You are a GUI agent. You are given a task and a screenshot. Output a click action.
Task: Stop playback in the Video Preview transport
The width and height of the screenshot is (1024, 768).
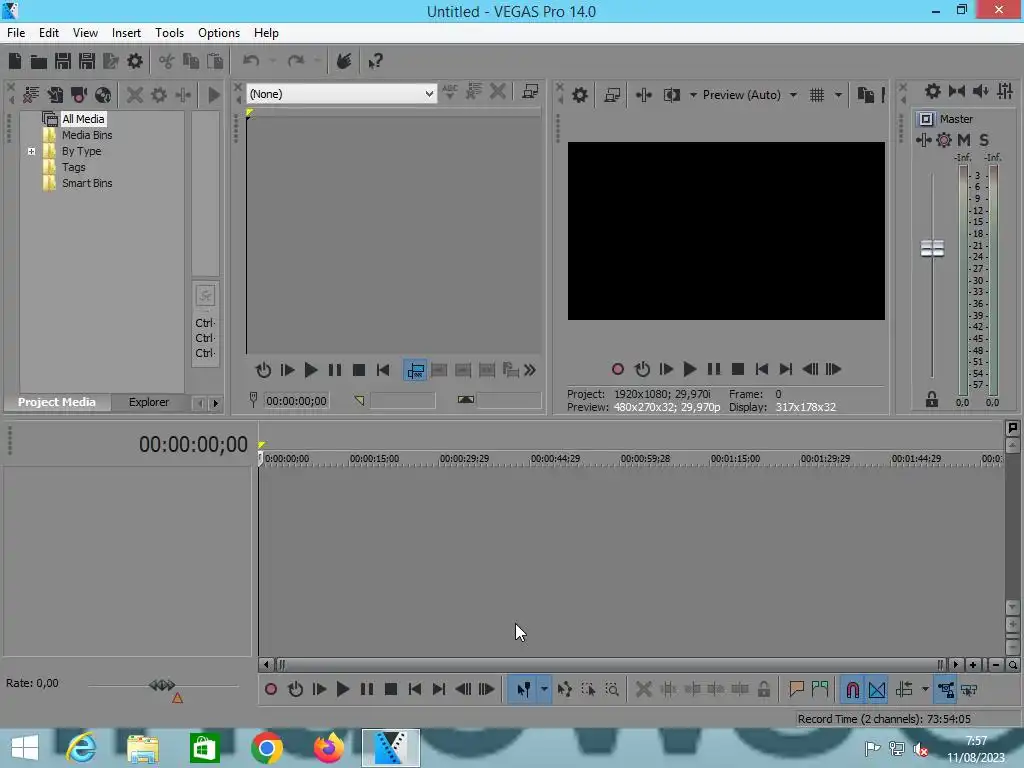[x=738, y=369]
